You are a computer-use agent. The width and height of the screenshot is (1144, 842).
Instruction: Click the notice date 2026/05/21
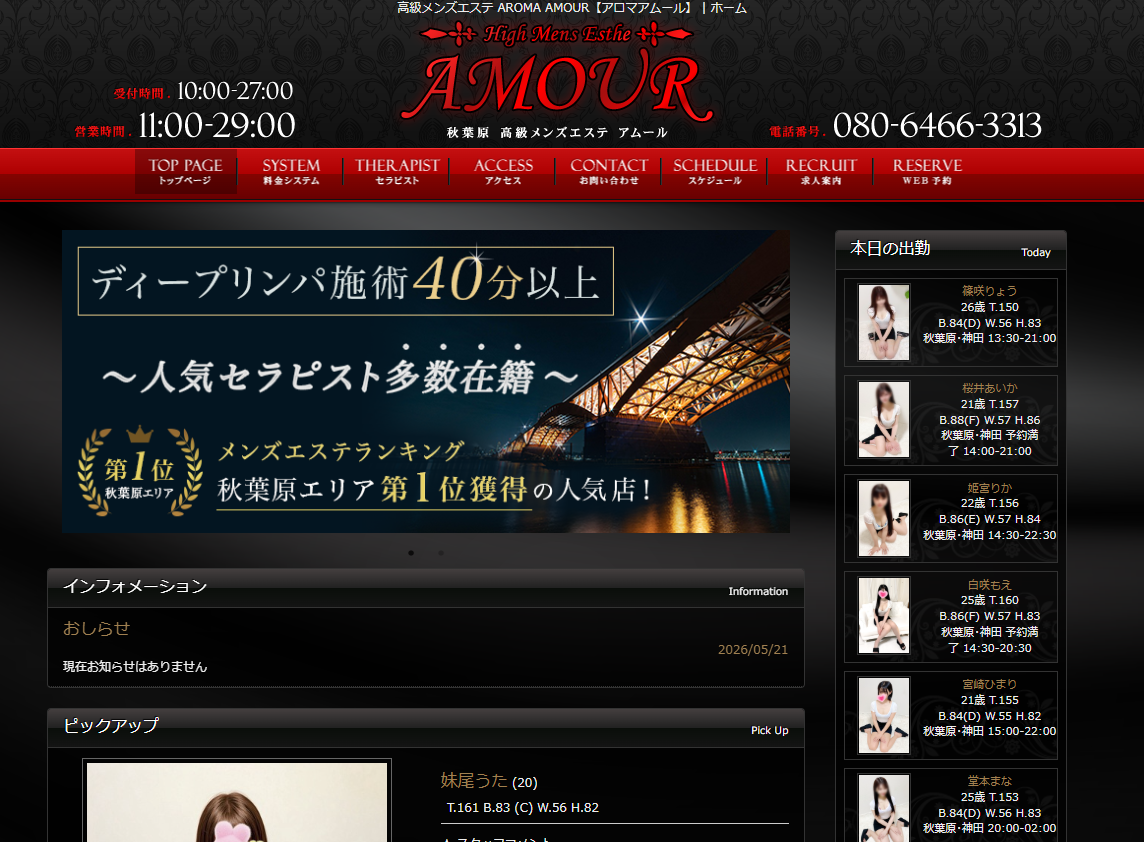pos(753,649)
